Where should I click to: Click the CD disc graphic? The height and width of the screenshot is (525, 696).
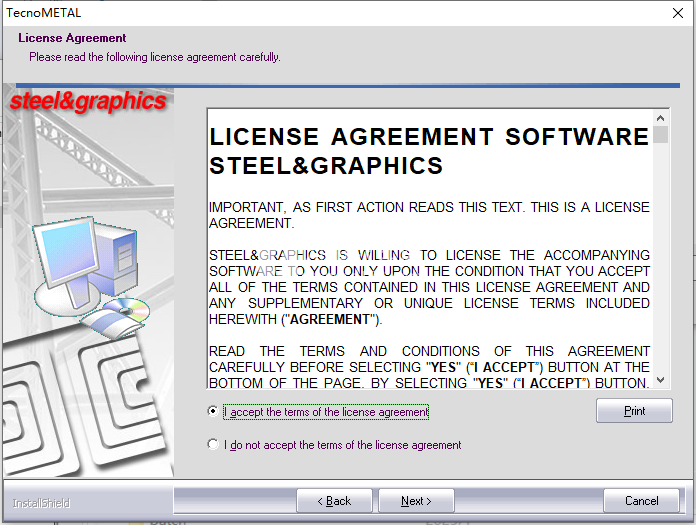coord(126,310)
